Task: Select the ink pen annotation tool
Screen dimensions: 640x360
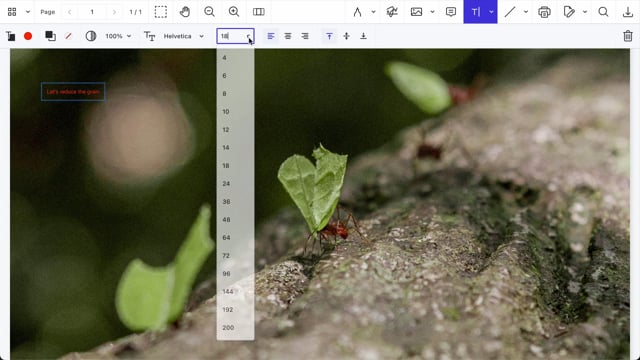Action: [x=358, y=12]
